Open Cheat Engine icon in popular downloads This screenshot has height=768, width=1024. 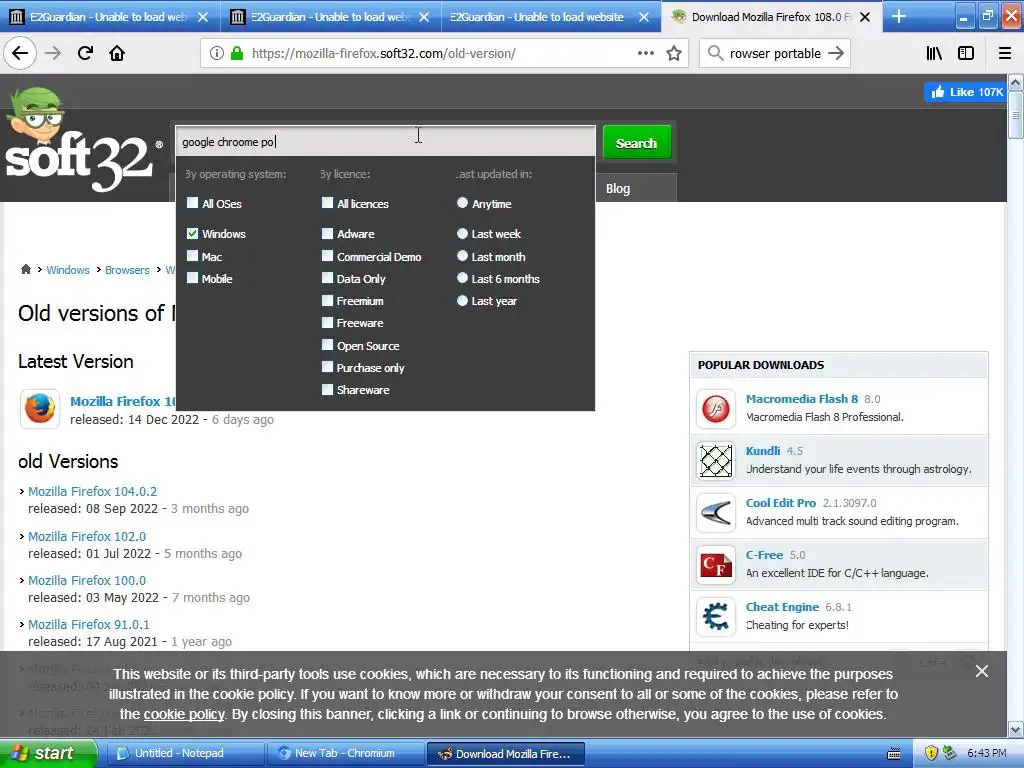tap(716, 616)
